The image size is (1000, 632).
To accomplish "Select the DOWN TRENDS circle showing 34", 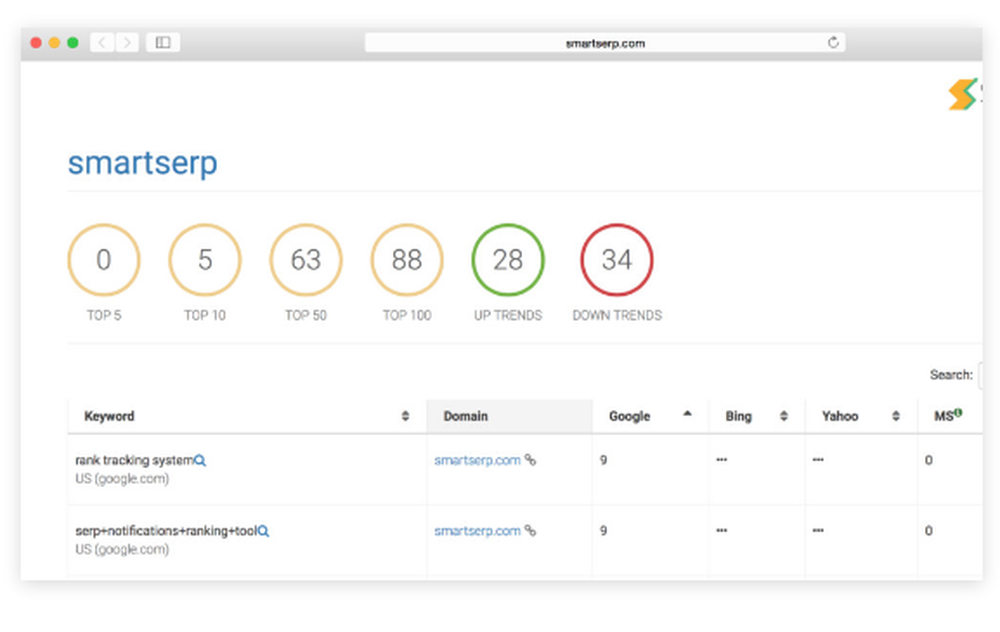I will click(617, 260).
